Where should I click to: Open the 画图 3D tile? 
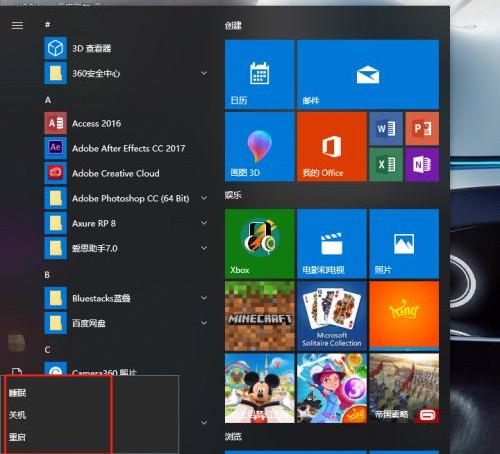260,147
